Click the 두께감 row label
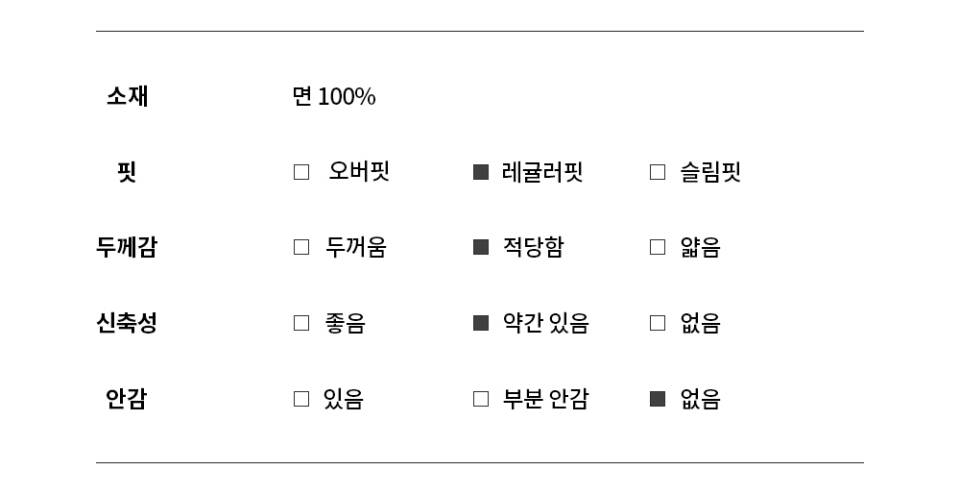 coord(127,248)
